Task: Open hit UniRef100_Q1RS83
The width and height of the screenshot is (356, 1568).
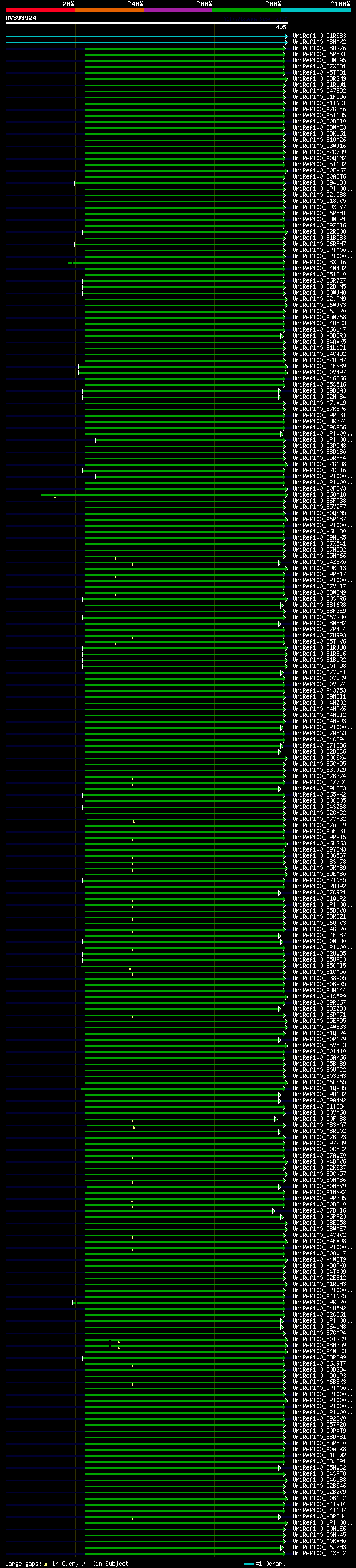Action: click(x=319, y=36)
